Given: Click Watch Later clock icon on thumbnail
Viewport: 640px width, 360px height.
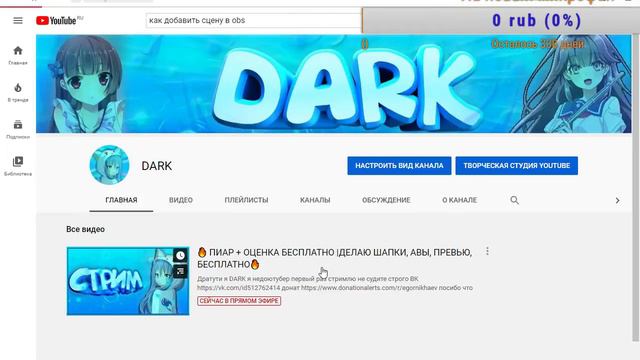Looking at the screenshot, I should [x=180, y=256].
